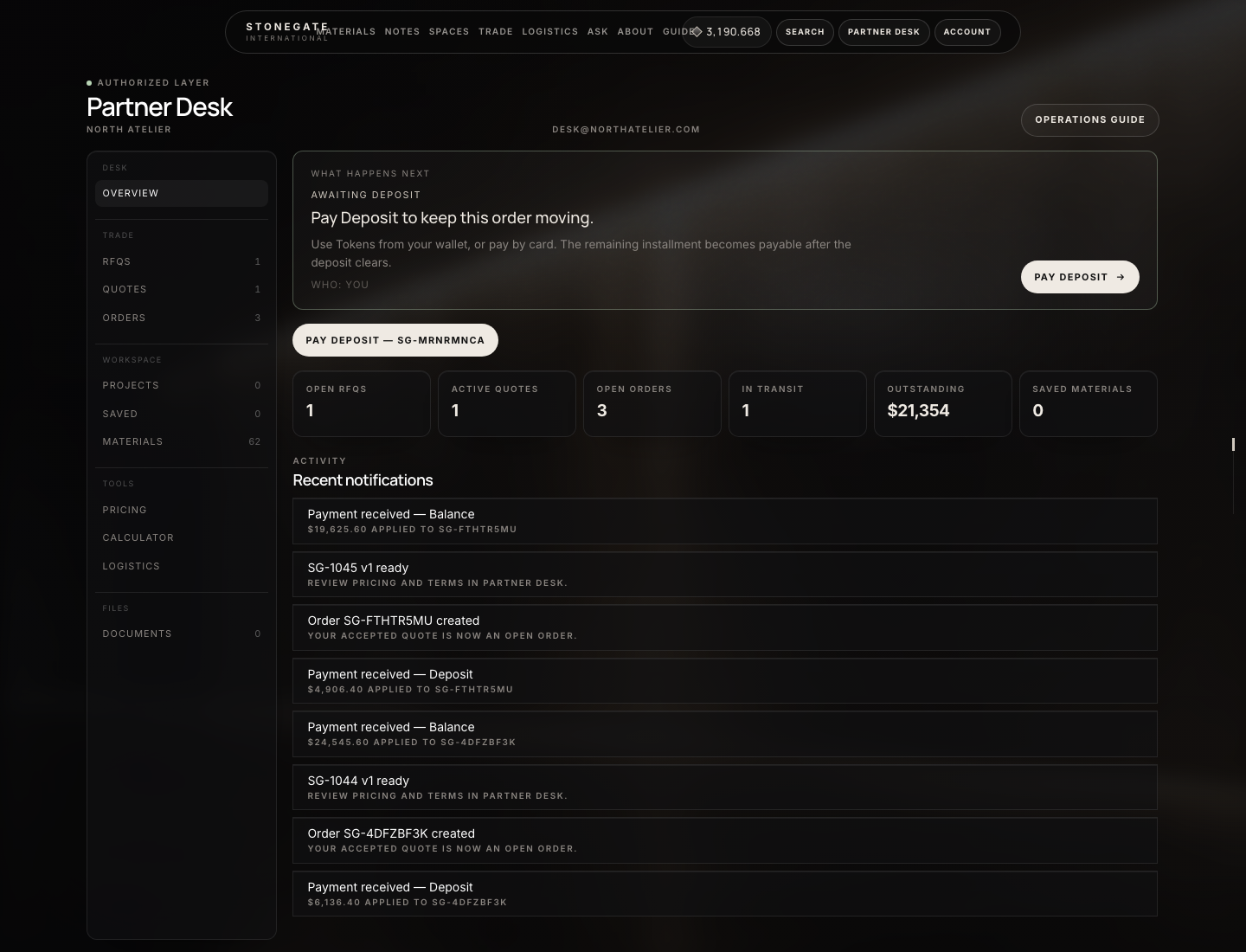
Task: Click the Open RFQs stat card
Action: click(362, 403)
